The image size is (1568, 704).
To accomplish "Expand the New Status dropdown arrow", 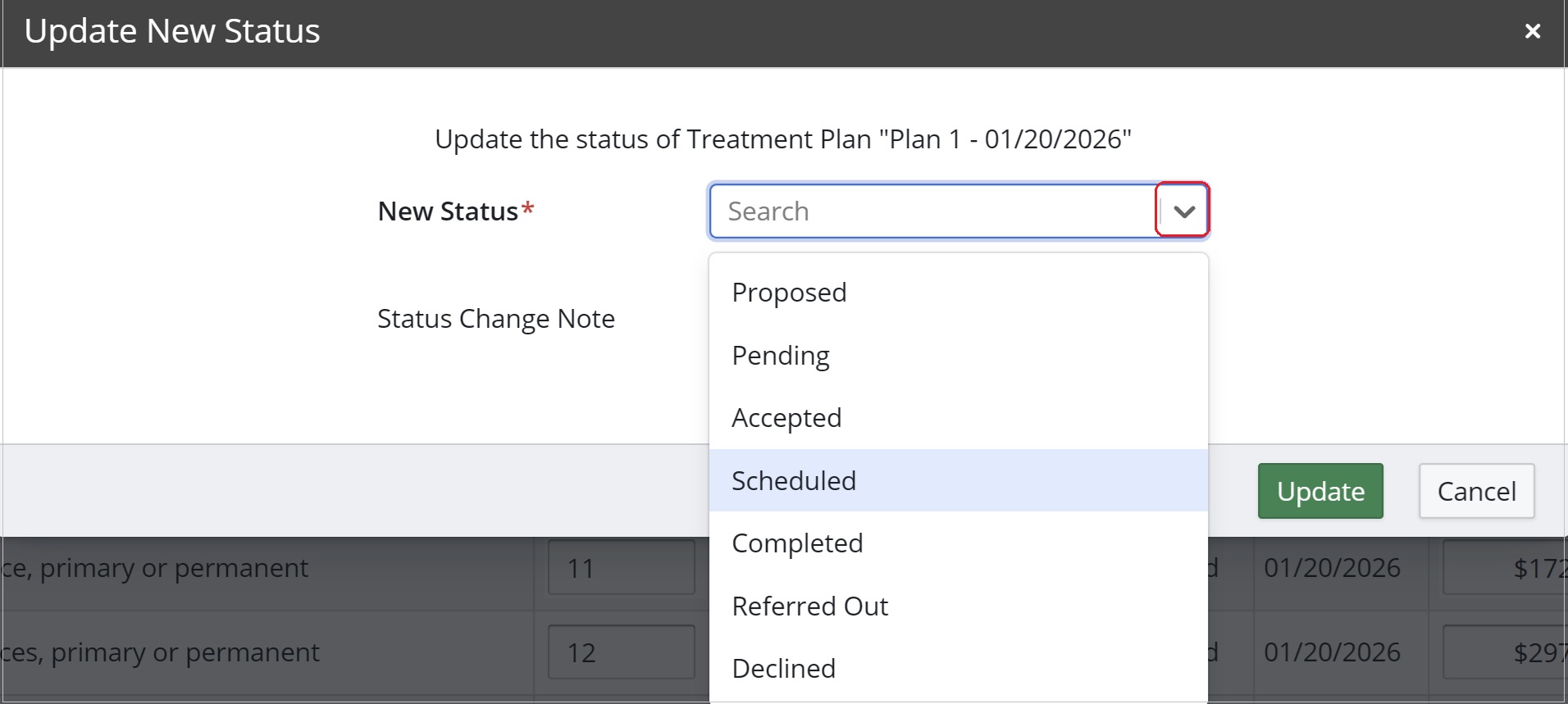I will 1181,211.
